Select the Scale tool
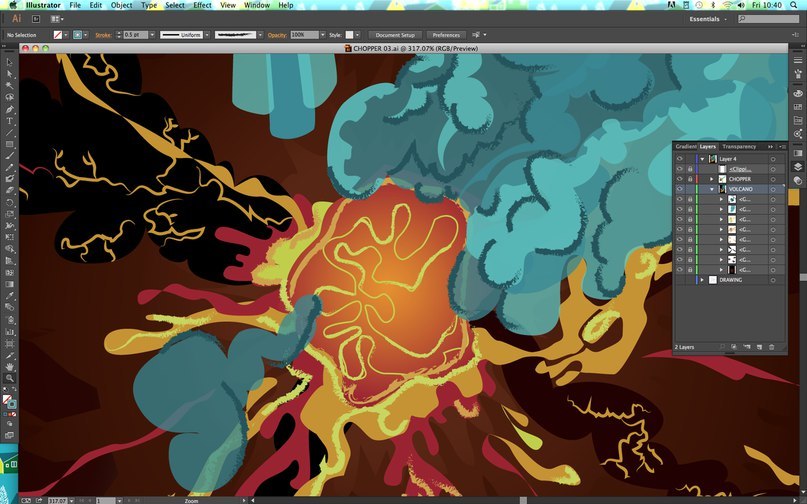Image resolution: width=807 pixels, height=504 pixels. [x=9, y=214]
